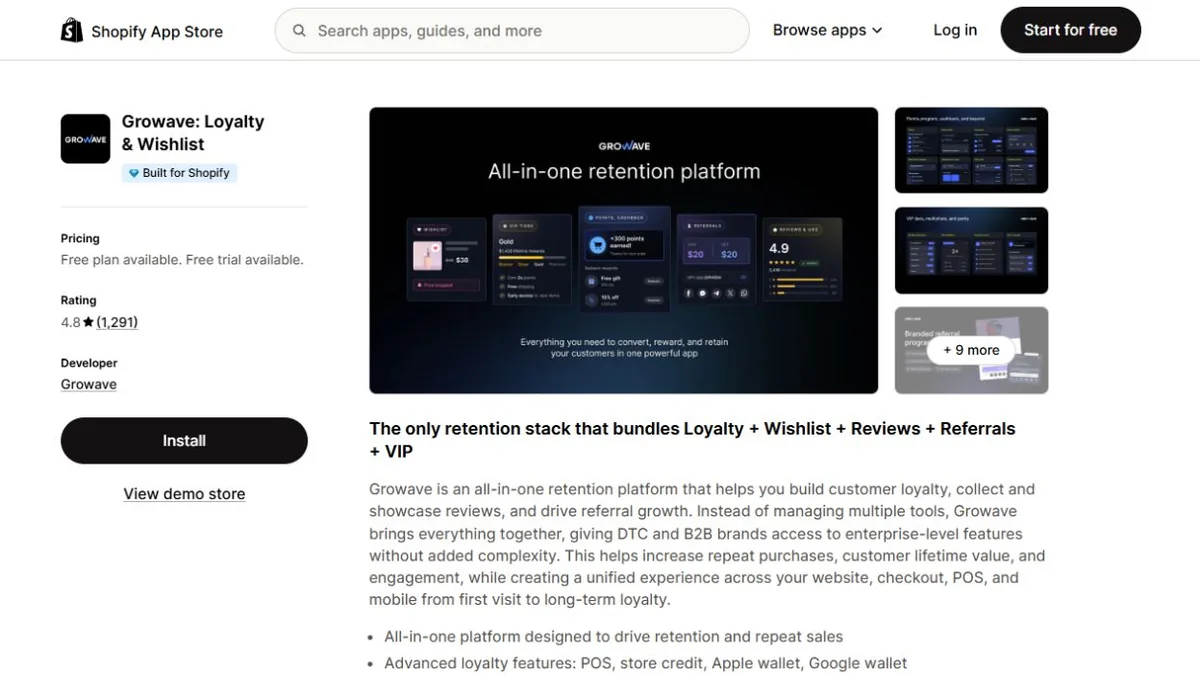This screenshot has width=1200, height=675.
Task: Click the Built for Shopify badge
Action: (179, 173)
